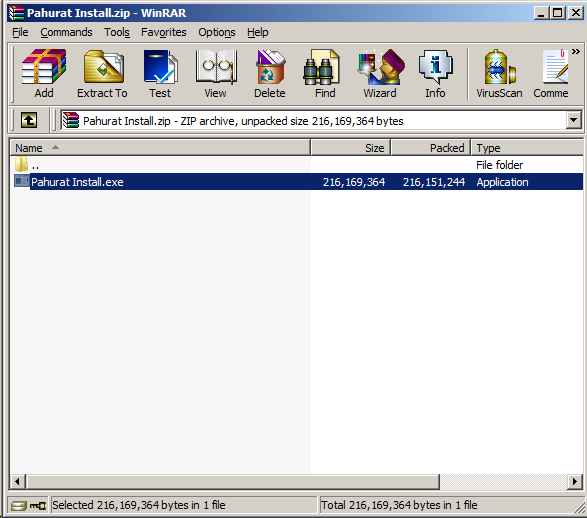Click the Pahurat Install.exe application icon
The image size is (587, 518).
point(21,182)
